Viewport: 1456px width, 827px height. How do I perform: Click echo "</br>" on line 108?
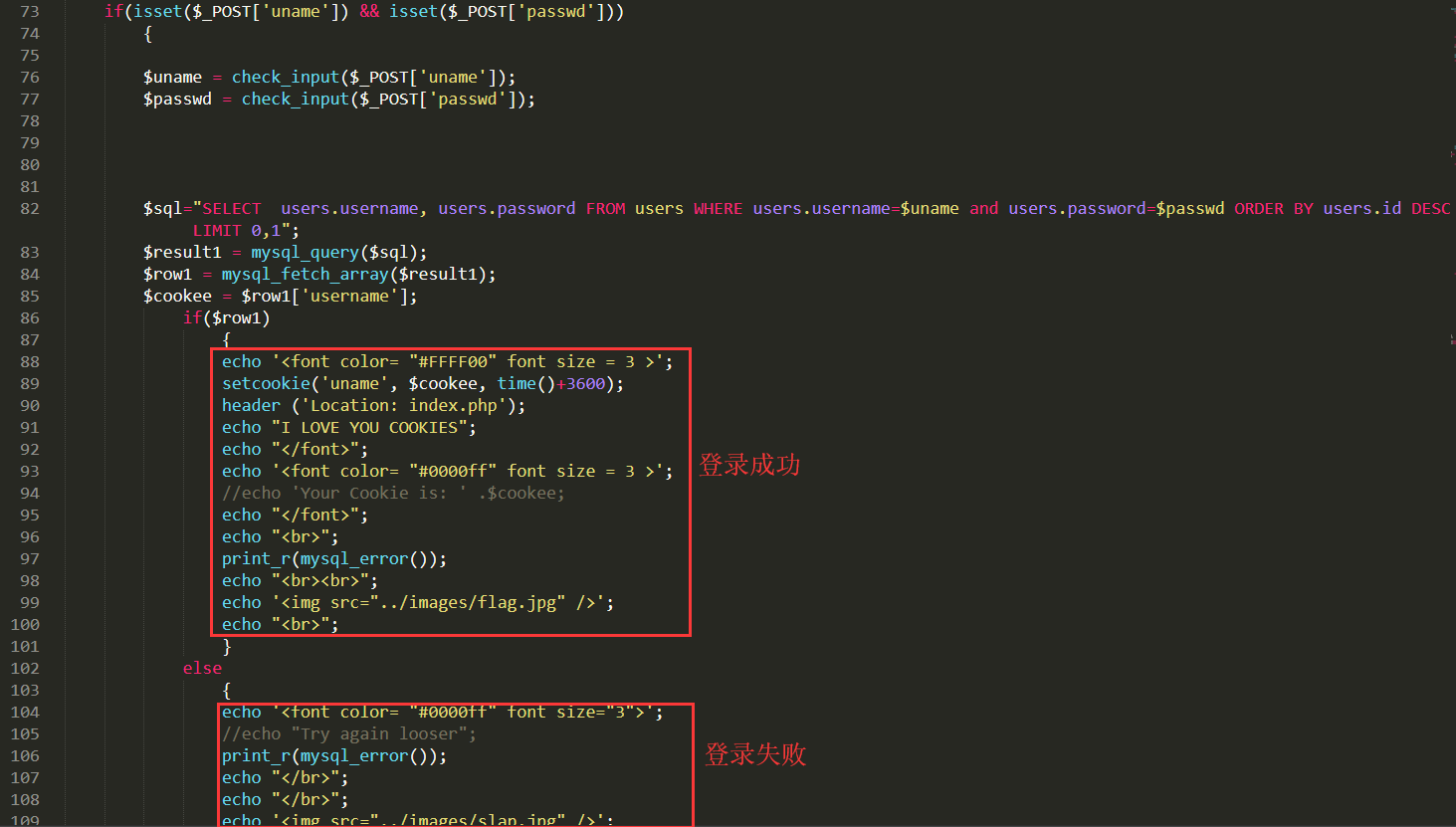pos(286,800)
